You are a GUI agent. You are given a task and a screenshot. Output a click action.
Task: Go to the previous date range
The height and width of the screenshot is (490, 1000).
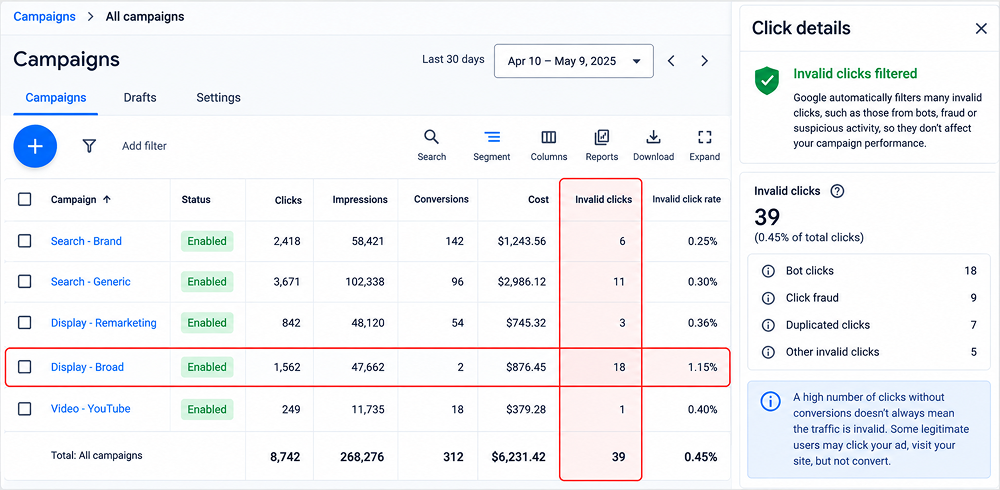click(x=671, y=61)
